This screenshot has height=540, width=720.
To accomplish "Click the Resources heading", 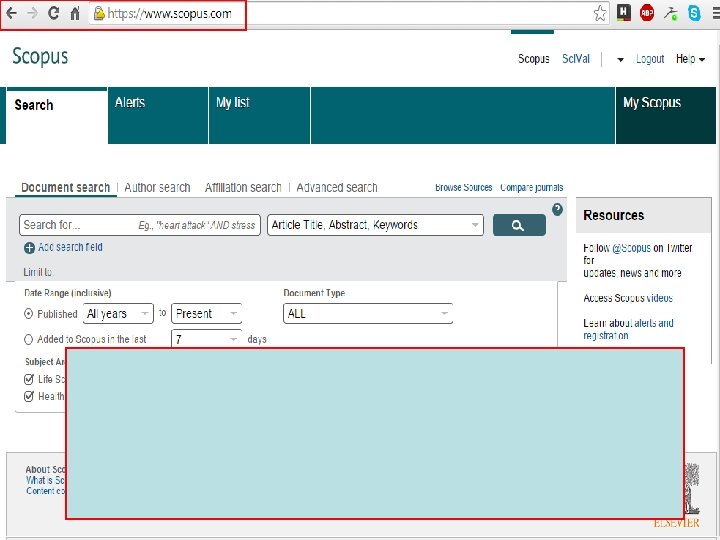I will coord(613,215).
